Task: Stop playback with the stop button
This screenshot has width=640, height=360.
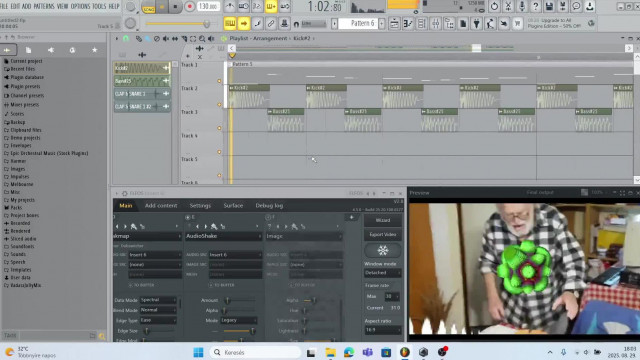Action: click(x=176, y=7)
